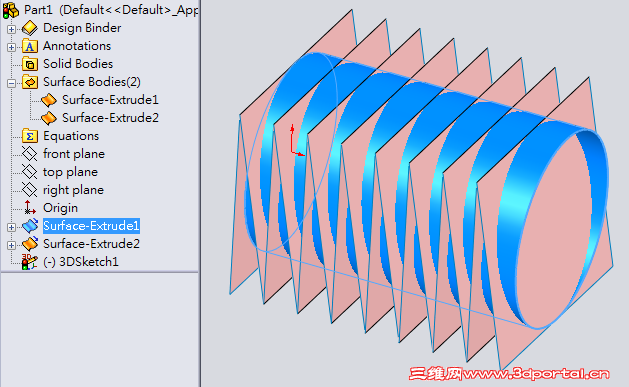Click the Origin icon

point(29,208)
